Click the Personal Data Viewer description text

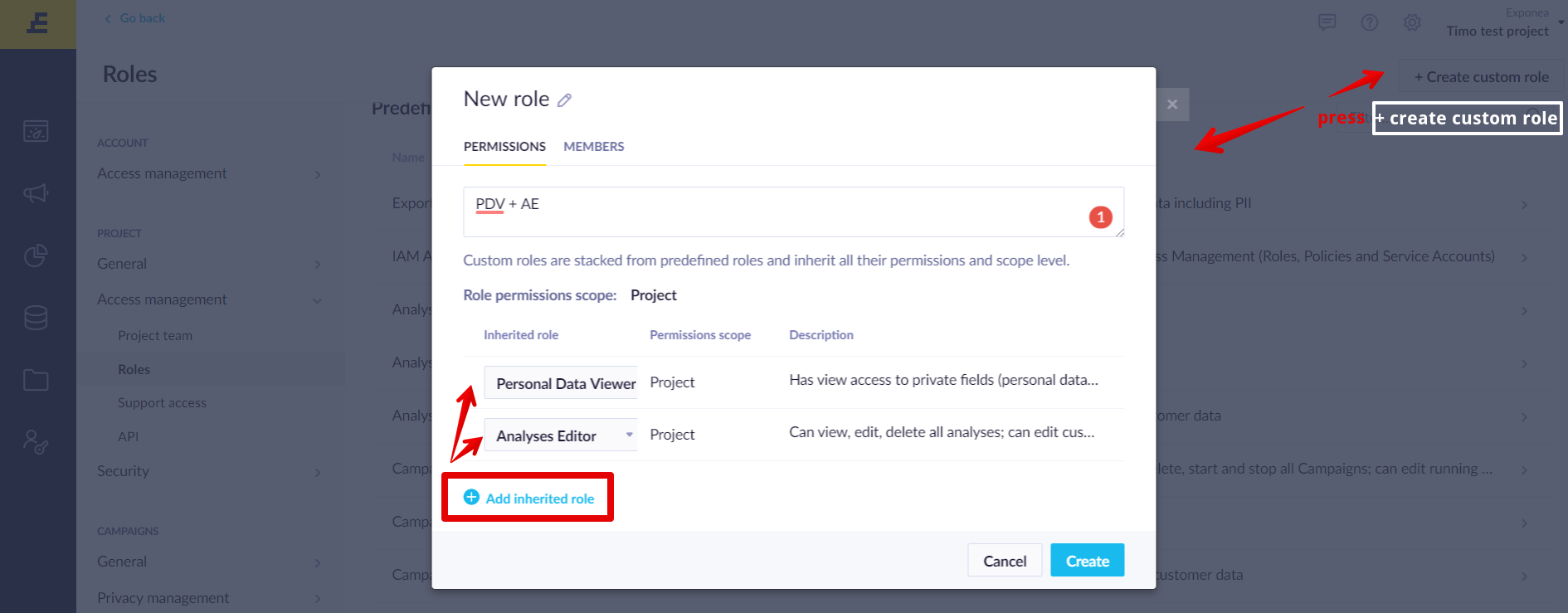click(x=943, y=380)
